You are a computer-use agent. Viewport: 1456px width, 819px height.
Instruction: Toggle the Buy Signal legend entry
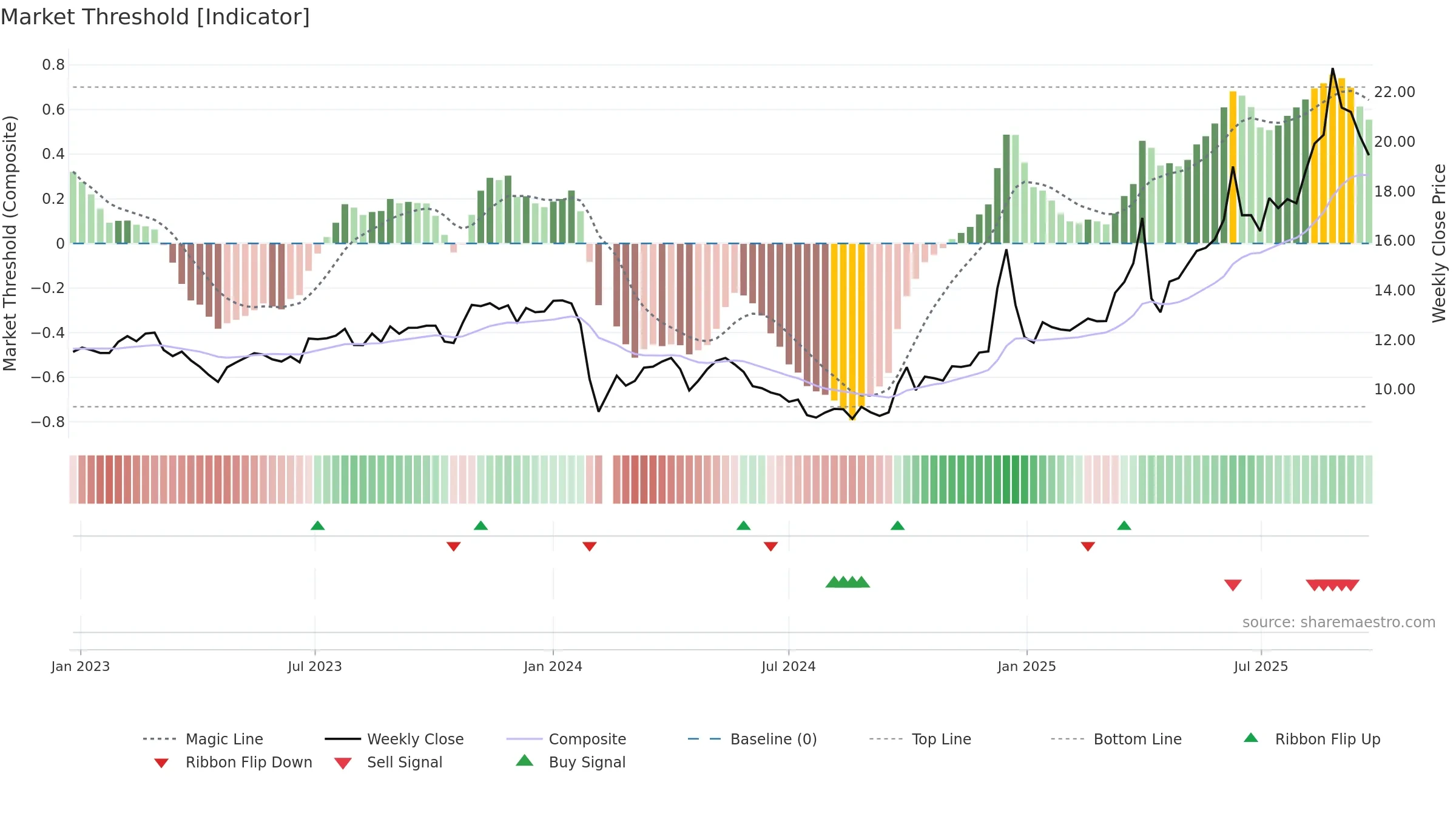click(x=570, y=762)
